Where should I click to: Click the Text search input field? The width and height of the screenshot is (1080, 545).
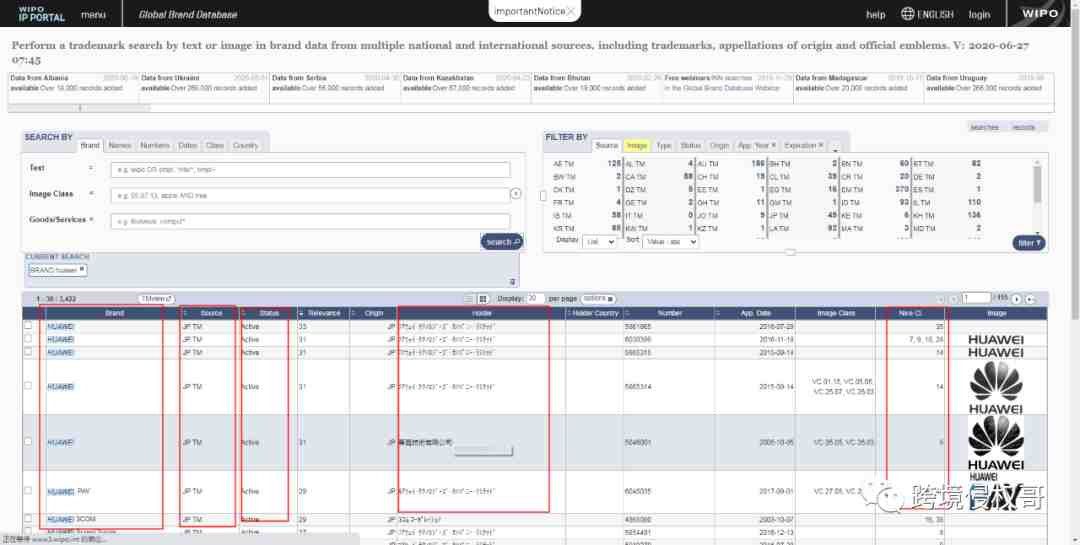click(310, 169)
